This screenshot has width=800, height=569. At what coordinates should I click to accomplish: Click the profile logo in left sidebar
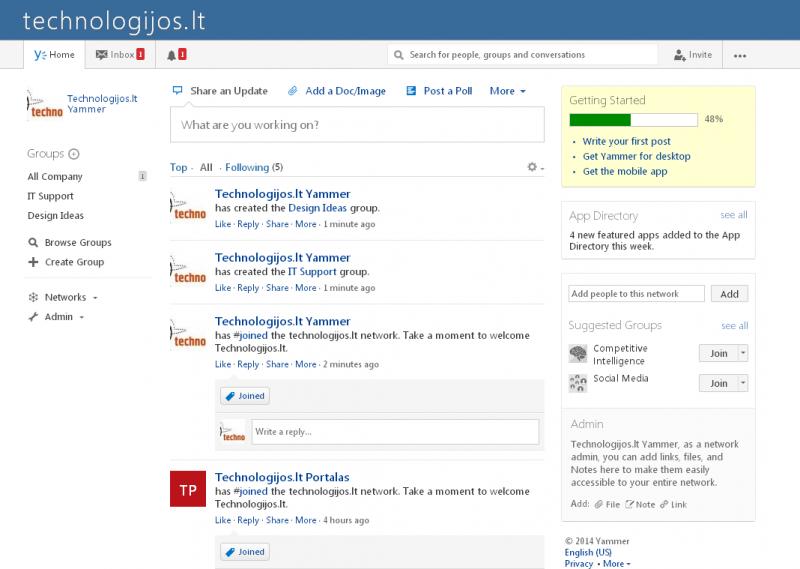(x=45, y=105)
